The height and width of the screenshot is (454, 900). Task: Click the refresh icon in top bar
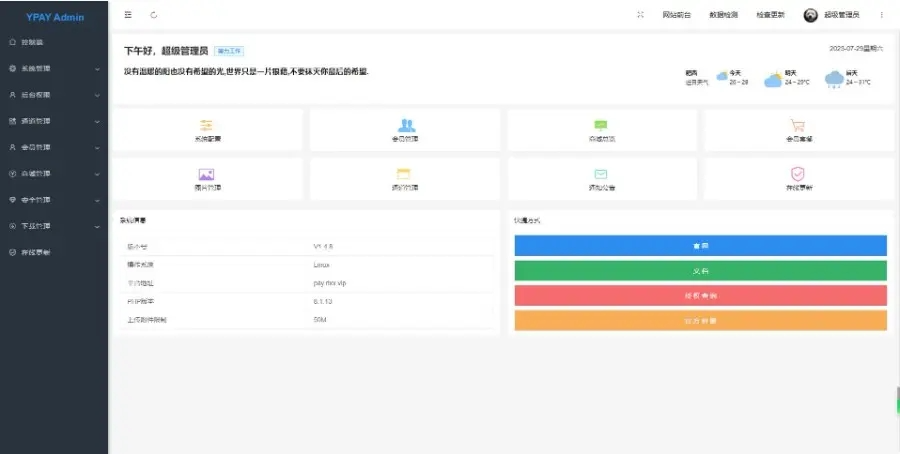tap(153, 15)
